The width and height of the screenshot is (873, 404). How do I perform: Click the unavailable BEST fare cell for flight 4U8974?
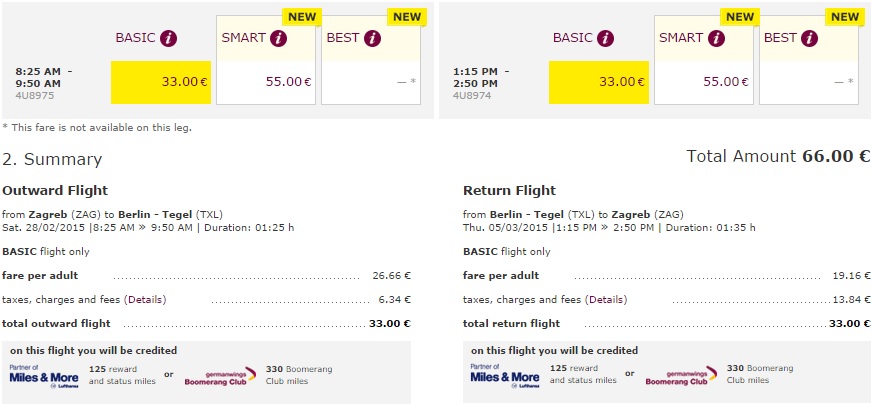click(810, 82)
